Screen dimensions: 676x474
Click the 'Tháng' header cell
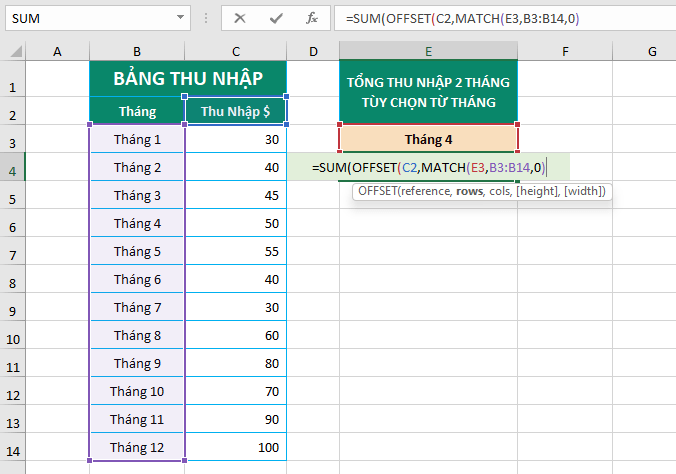pos(137,111)
